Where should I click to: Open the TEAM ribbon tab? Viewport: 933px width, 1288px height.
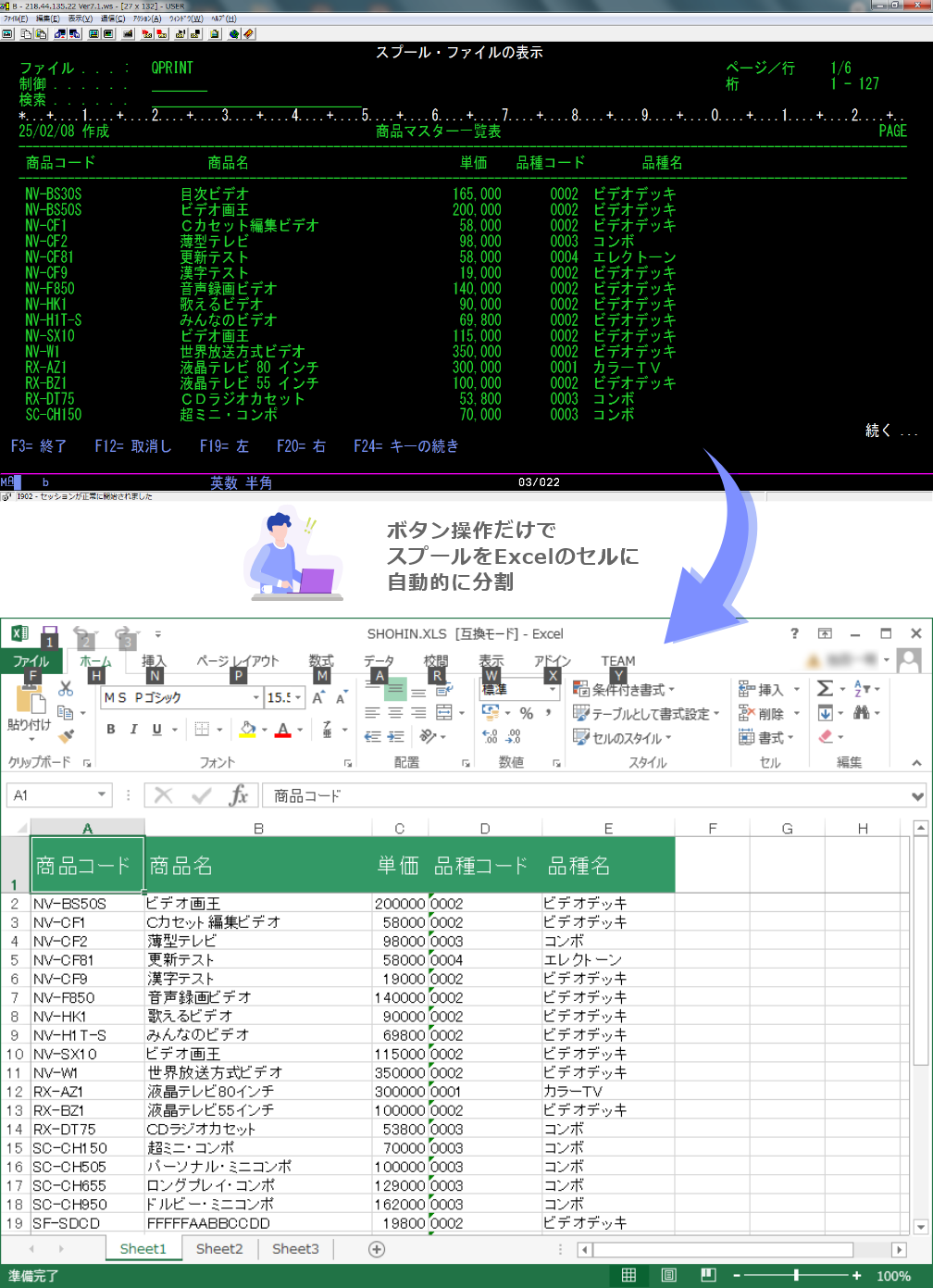point(618,660)
